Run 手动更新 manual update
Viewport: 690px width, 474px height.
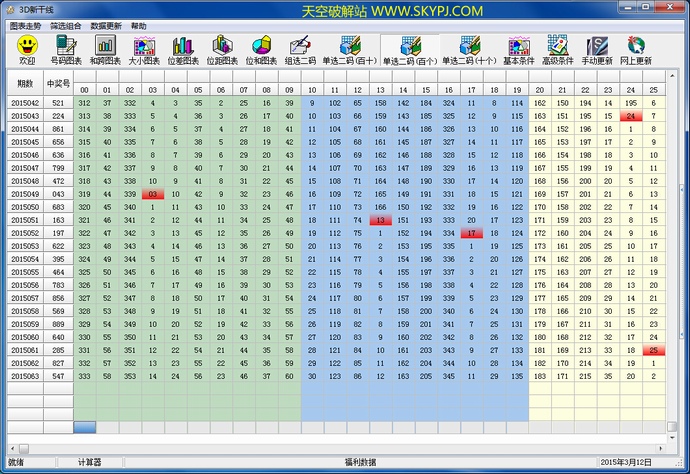(597, 50)
